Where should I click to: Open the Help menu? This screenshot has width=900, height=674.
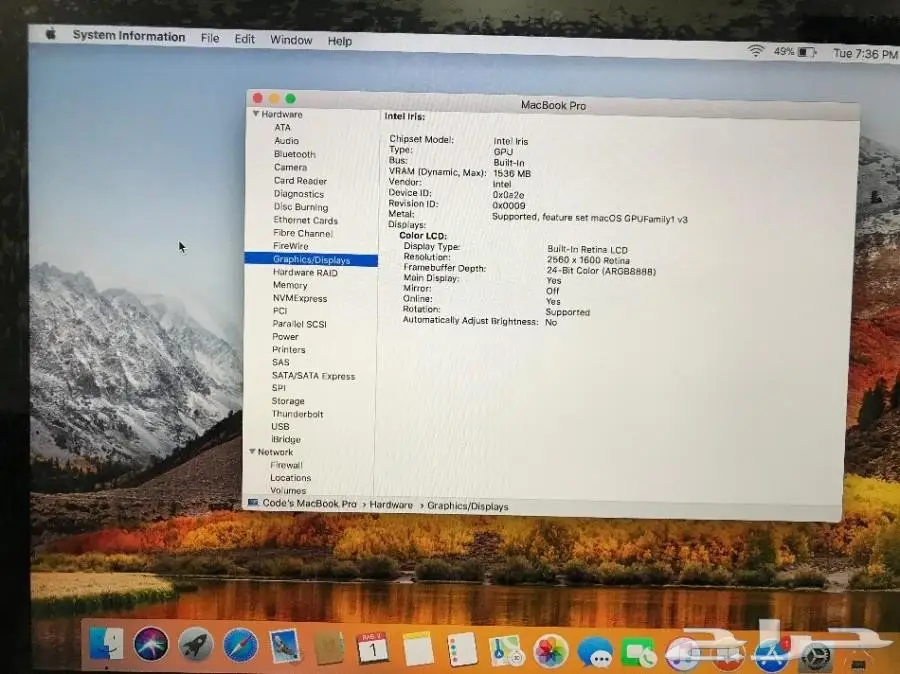pyautogui.click(x=340, y=41)
